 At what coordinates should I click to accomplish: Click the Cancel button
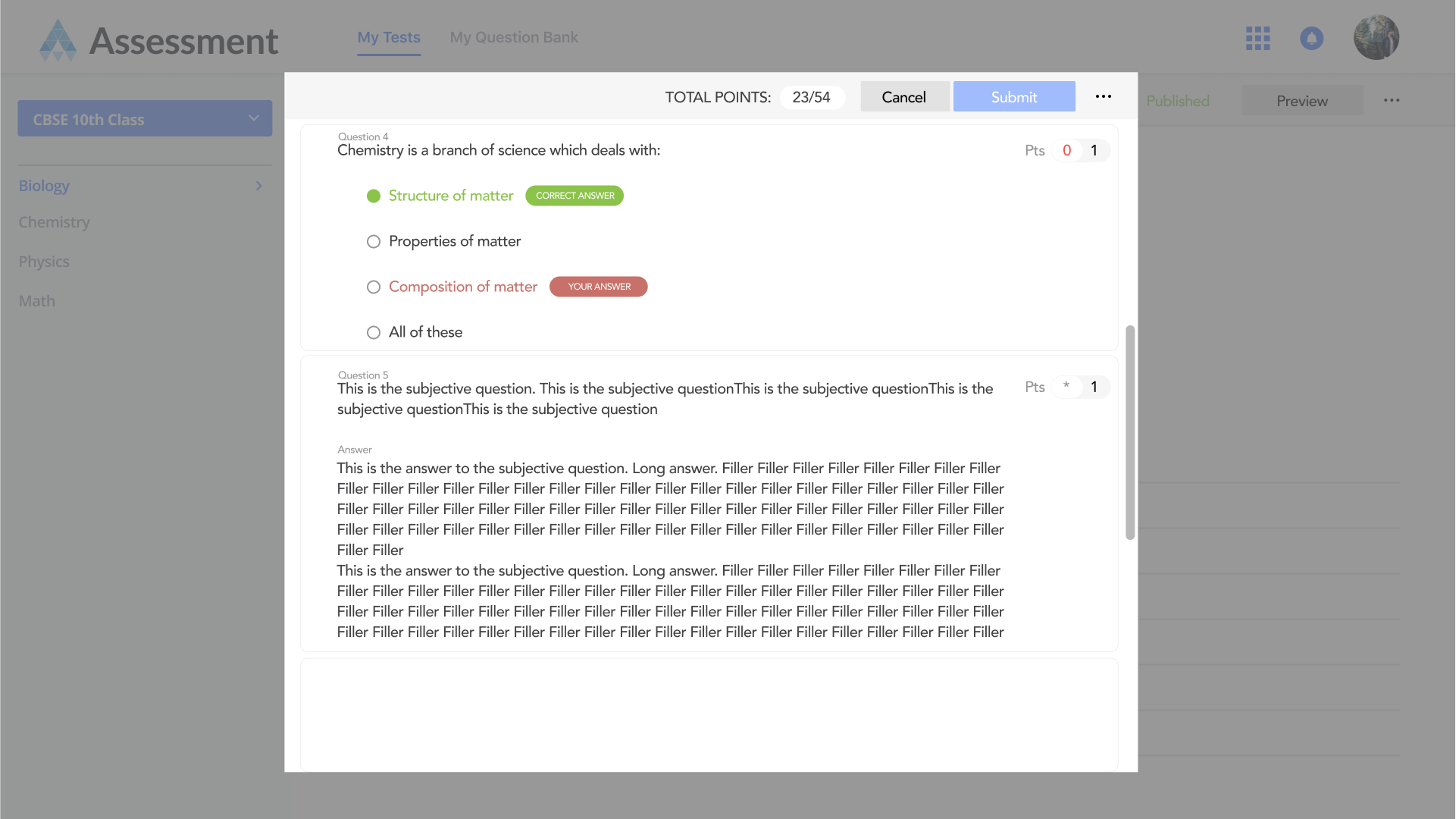click(x=903, y=96)
